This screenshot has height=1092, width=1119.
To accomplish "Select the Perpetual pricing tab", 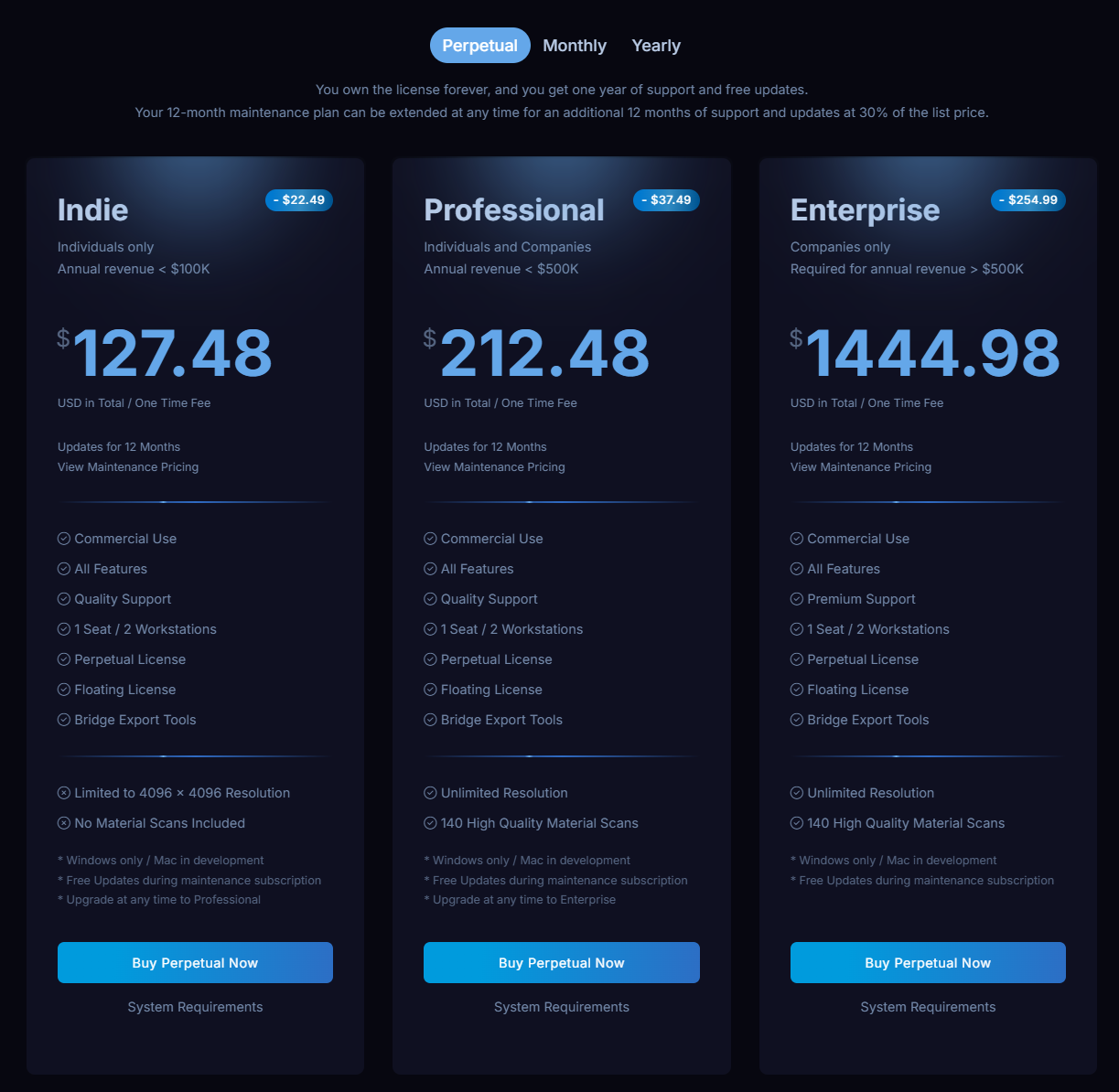I will tap(480, 46).
